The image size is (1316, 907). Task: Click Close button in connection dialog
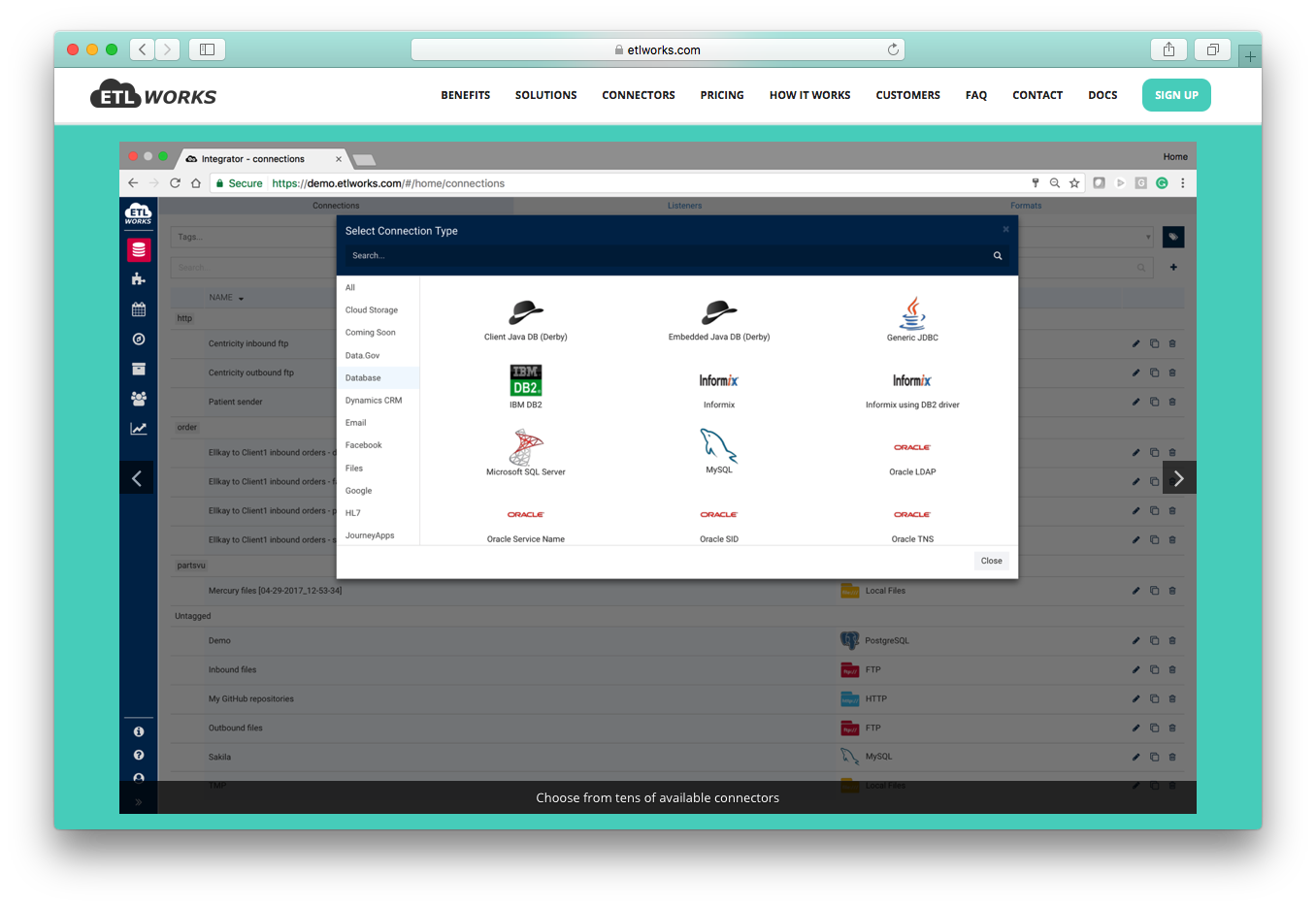tap(991, 561)
